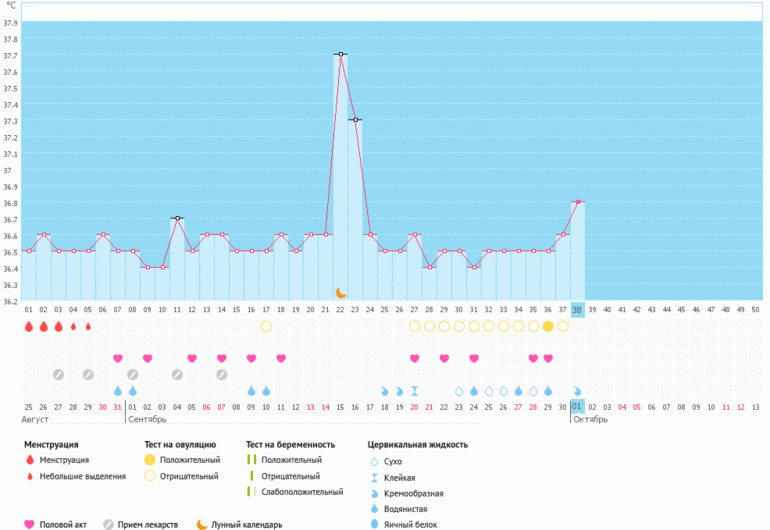770x530 pixels.
Task: Select the sticky cervical fluid icon on day 27
Action: tap(414, 390)
